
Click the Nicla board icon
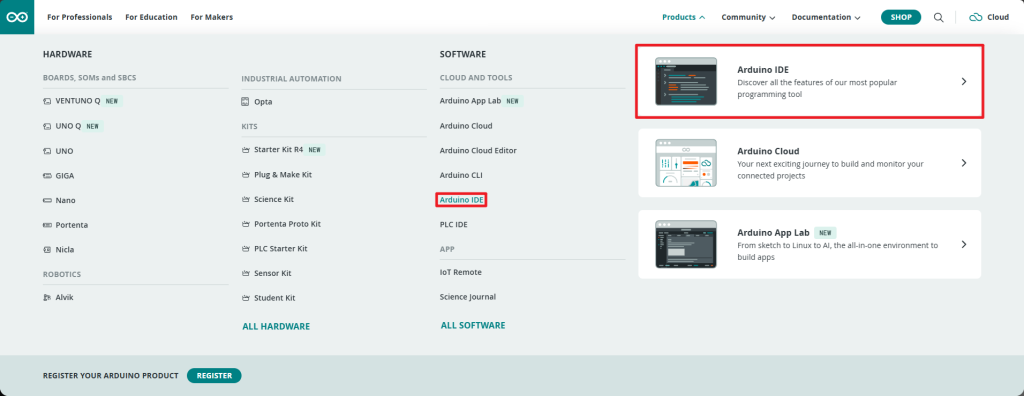tap(47, 250)
